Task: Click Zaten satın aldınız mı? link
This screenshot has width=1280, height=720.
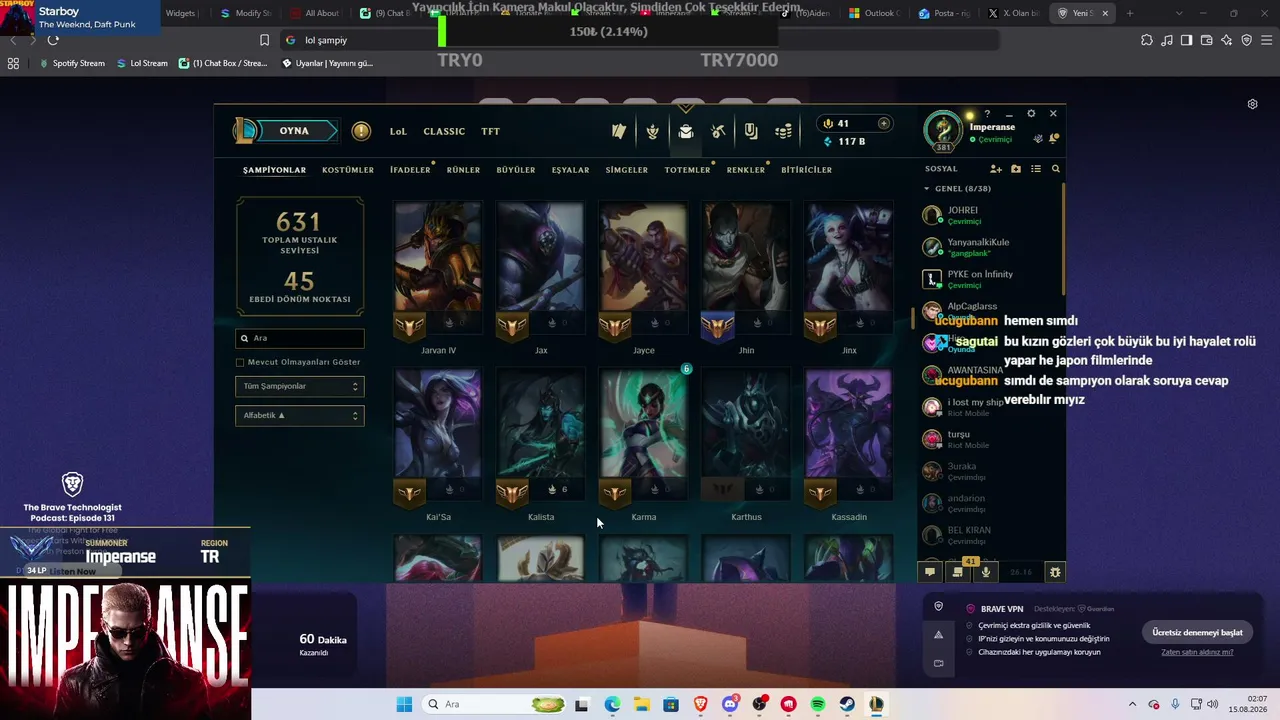Action: coord(1197,652)
